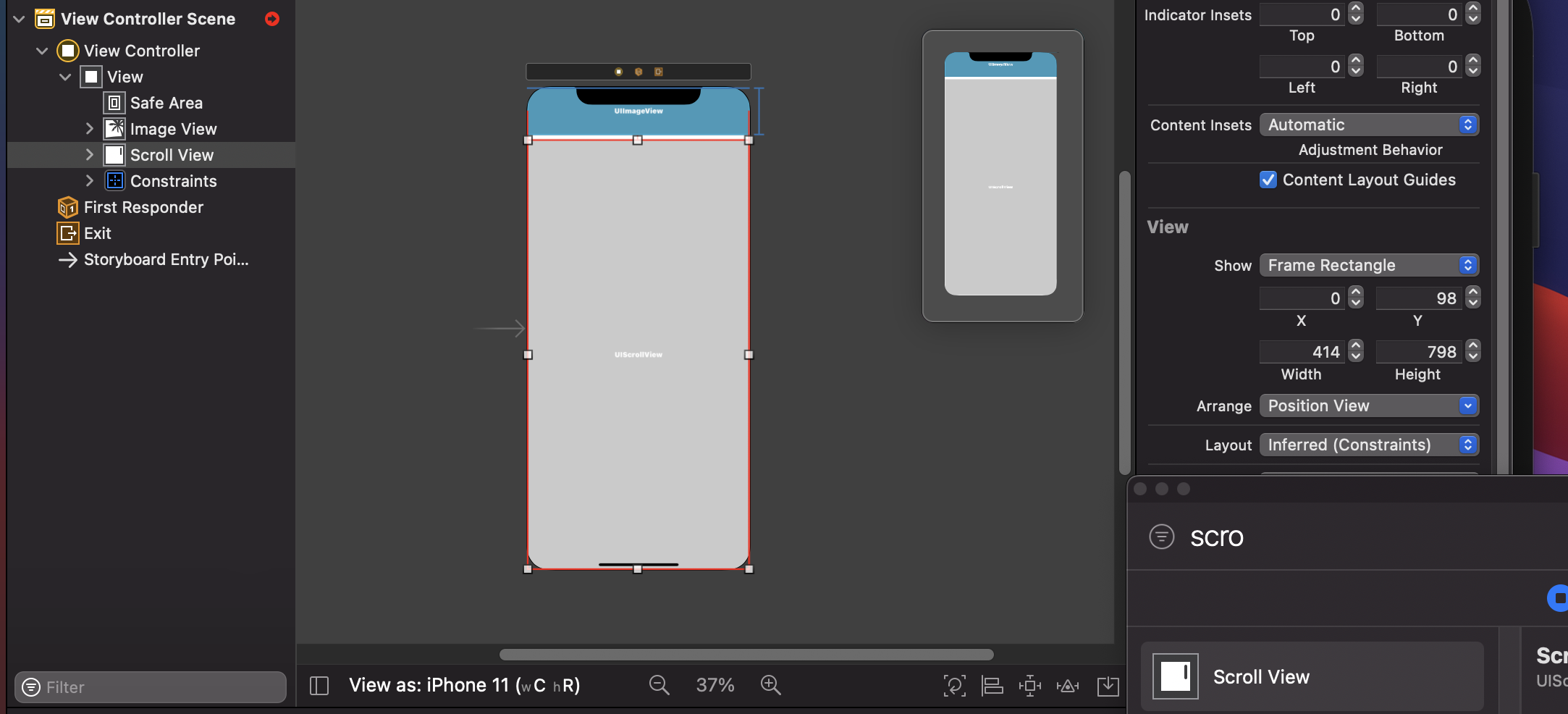The height and width of the screenshot is (714, 1568).
Task: Expand the Scroll View outline item
Action: 90,155
